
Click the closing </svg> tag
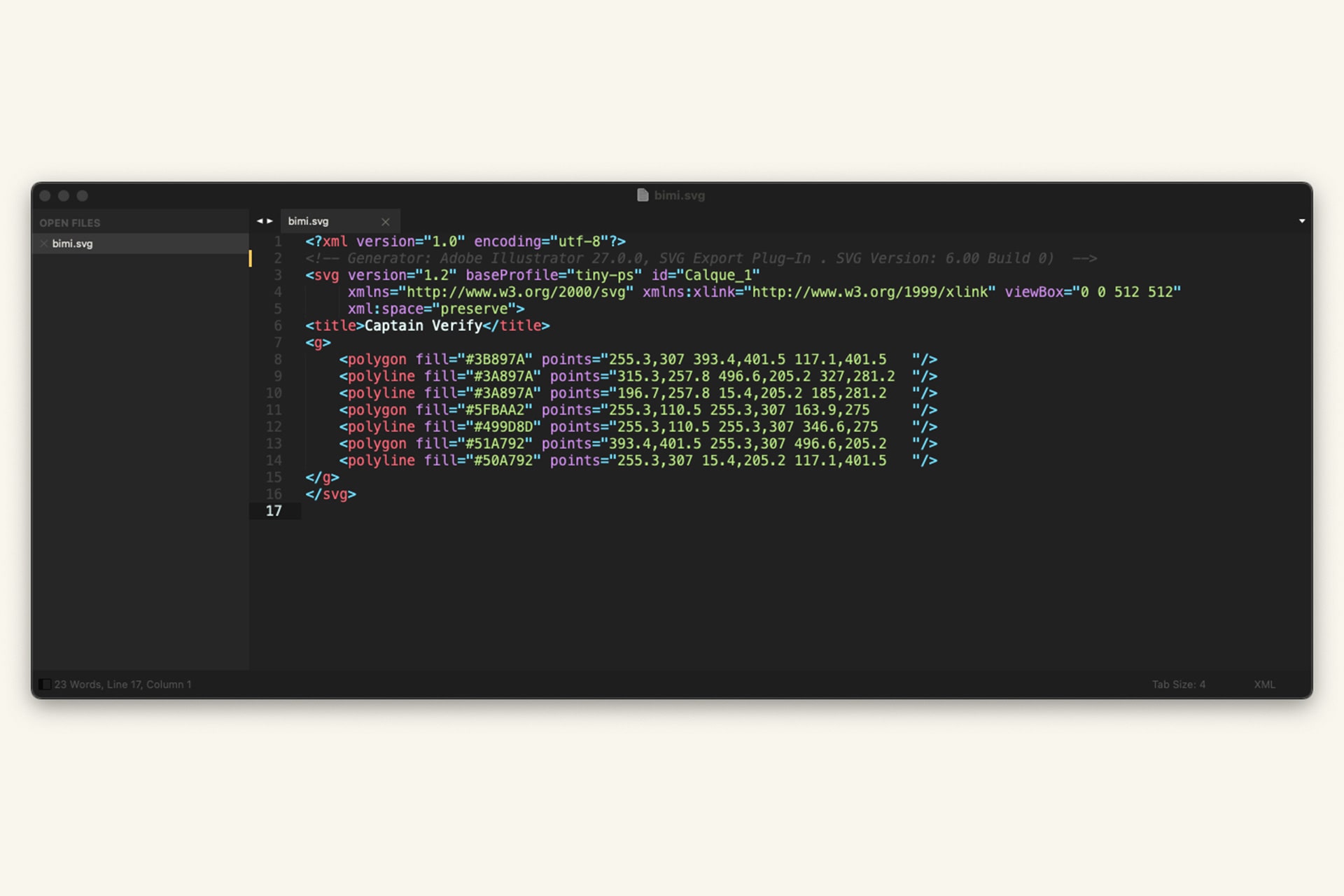tap(330, 494)
